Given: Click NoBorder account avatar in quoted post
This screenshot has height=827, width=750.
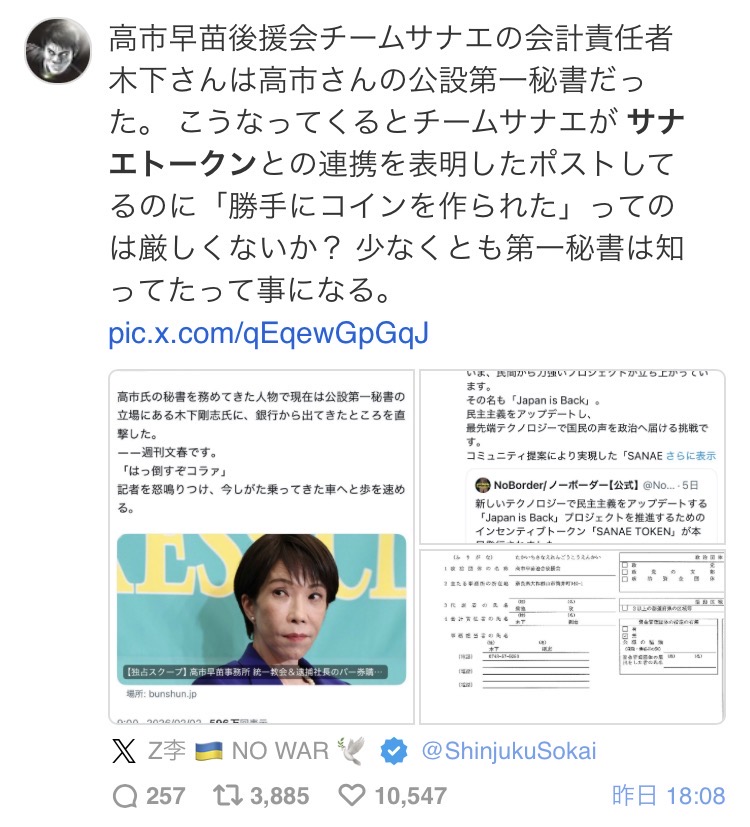Looking at the screenshot, I should tap(483, 485).
